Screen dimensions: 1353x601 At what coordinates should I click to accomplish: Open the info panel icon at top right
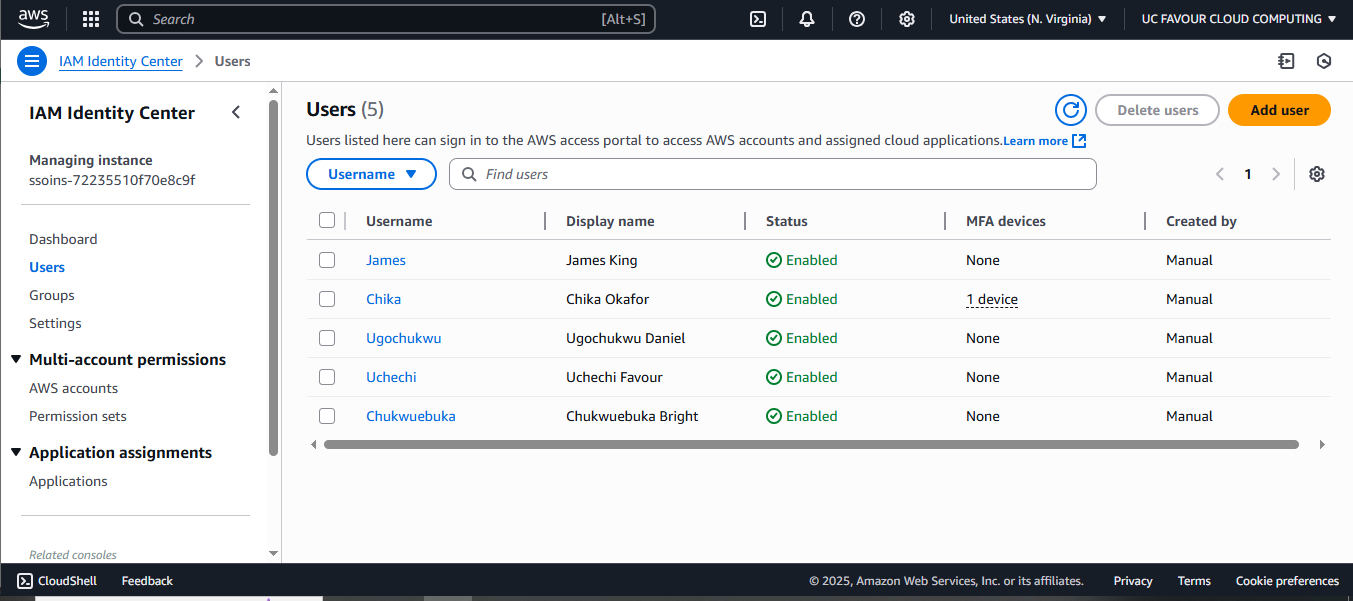coord(1286,61)
